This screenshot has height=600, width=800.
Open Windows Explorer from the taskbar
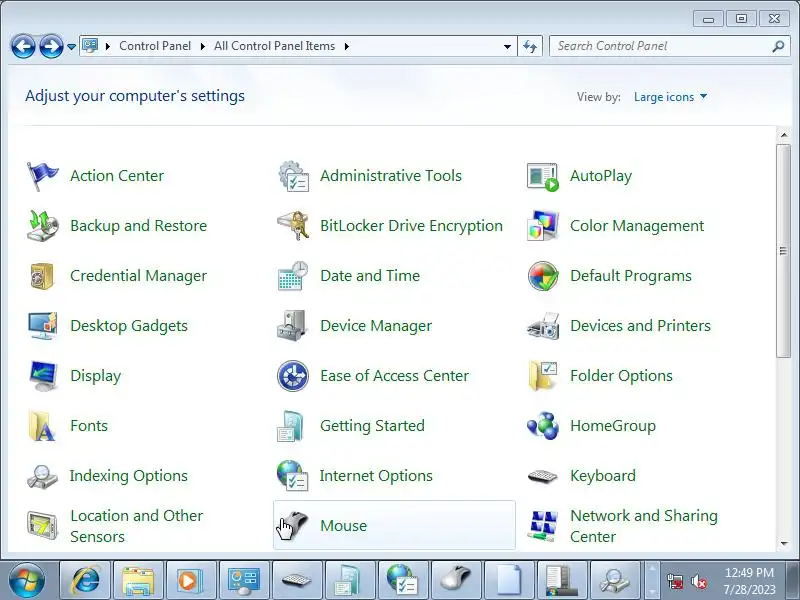tap(138, 581)
